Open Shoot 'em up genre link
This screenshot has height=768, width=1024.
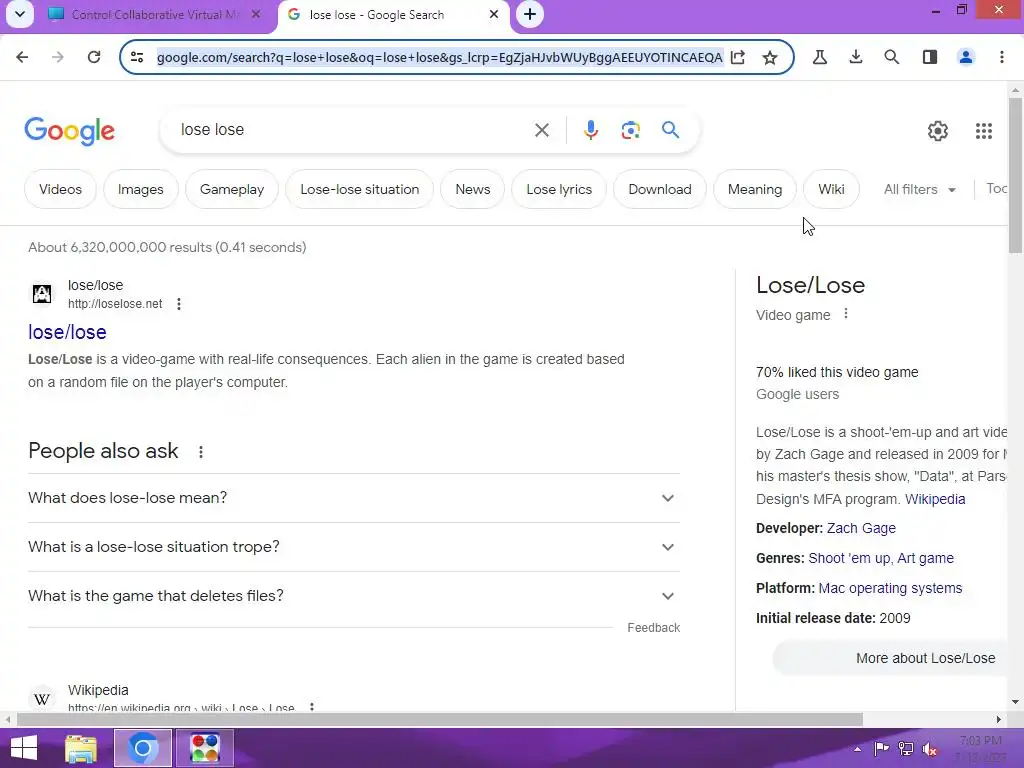click(x=848, y=558)
